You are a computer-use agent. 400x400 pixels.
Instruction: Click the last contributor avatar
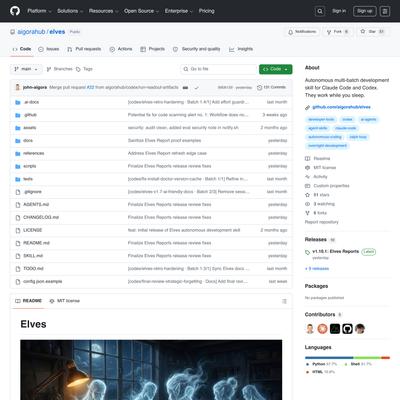coord(360,329)
